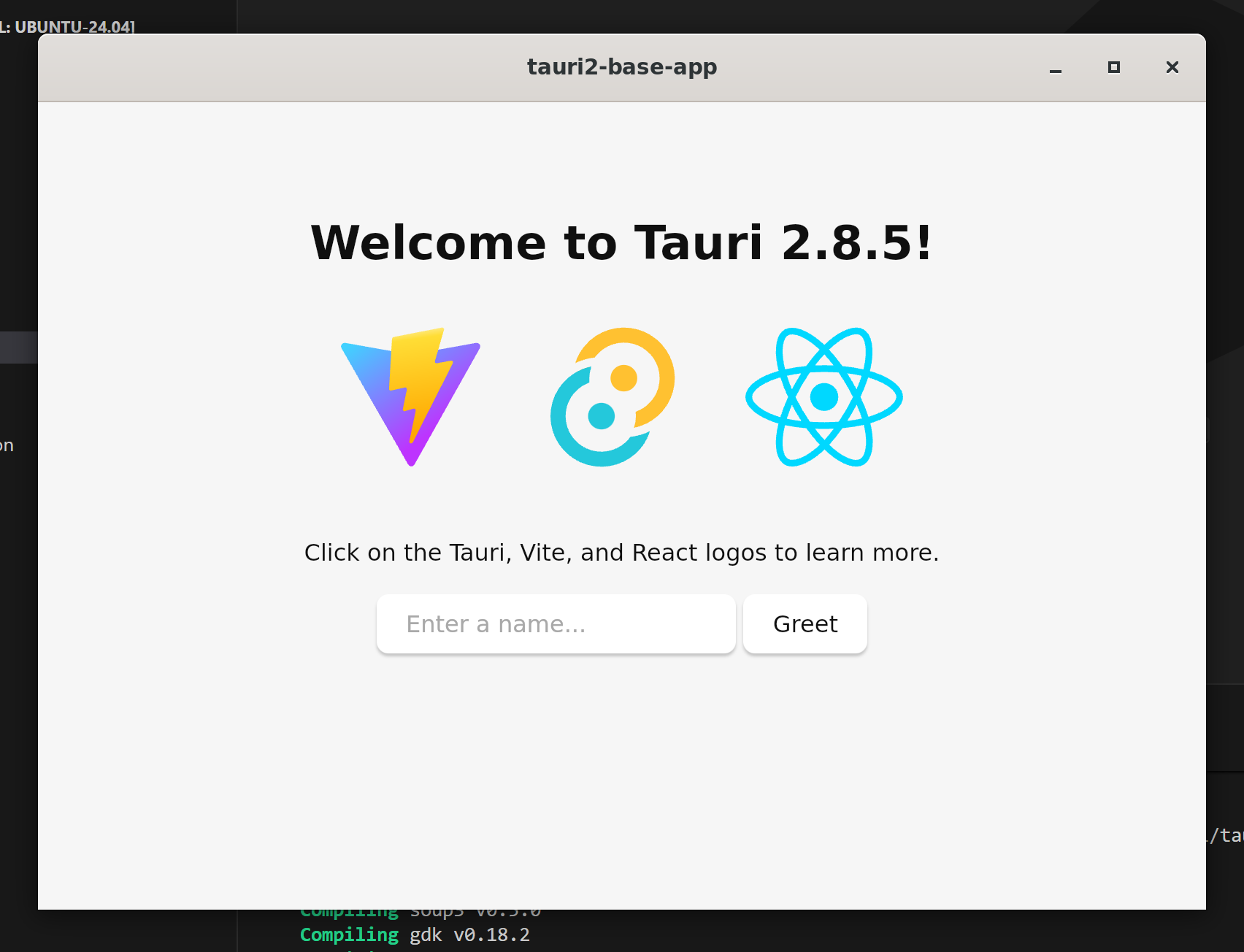Focus the 'Enter a name...' input field
This screenshot has width=1244, height=952.
coord(556,624)
